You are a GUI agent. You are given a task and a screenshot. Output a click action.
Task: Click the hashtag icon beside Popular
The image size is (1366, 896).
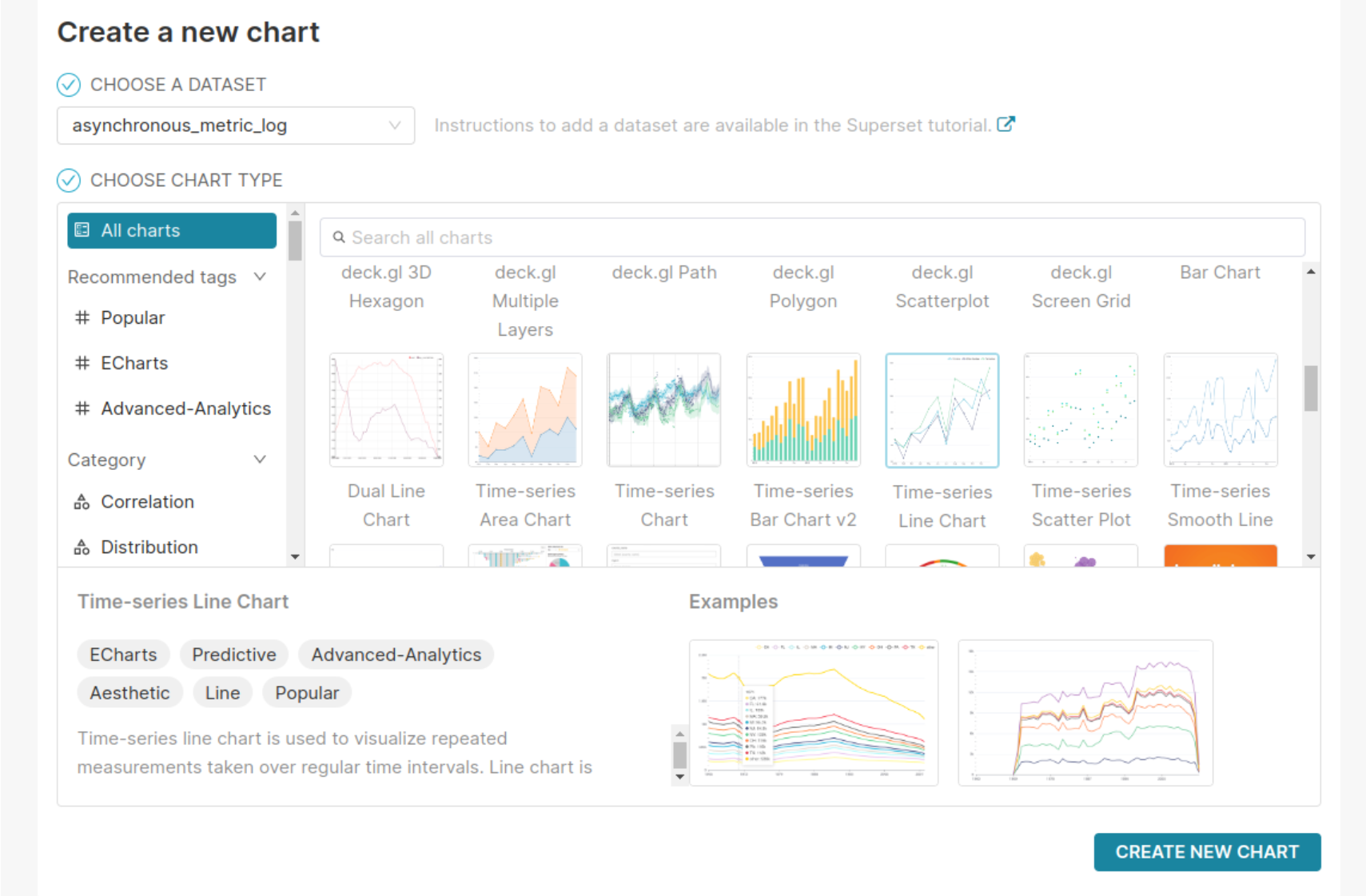(82, 317)
